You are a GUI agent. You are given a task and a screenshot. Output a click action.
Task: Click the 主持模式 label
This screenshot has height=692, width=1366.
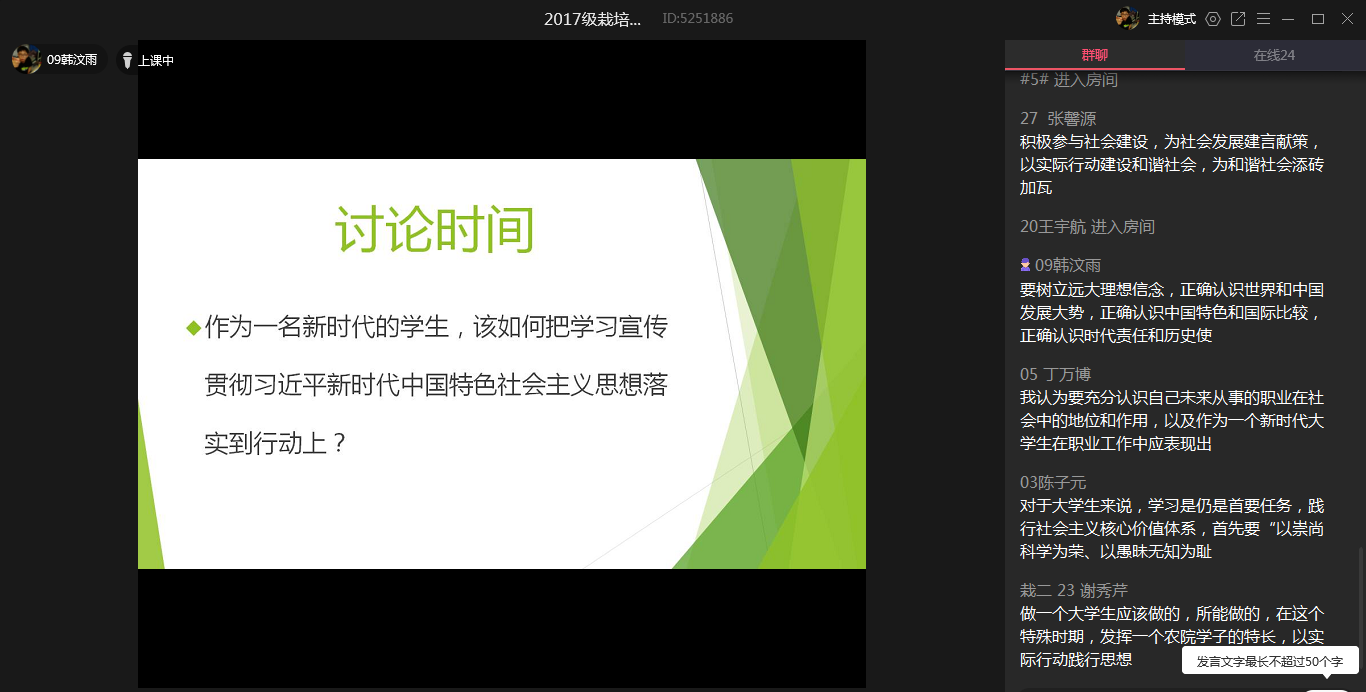(x=1171, y=19)
